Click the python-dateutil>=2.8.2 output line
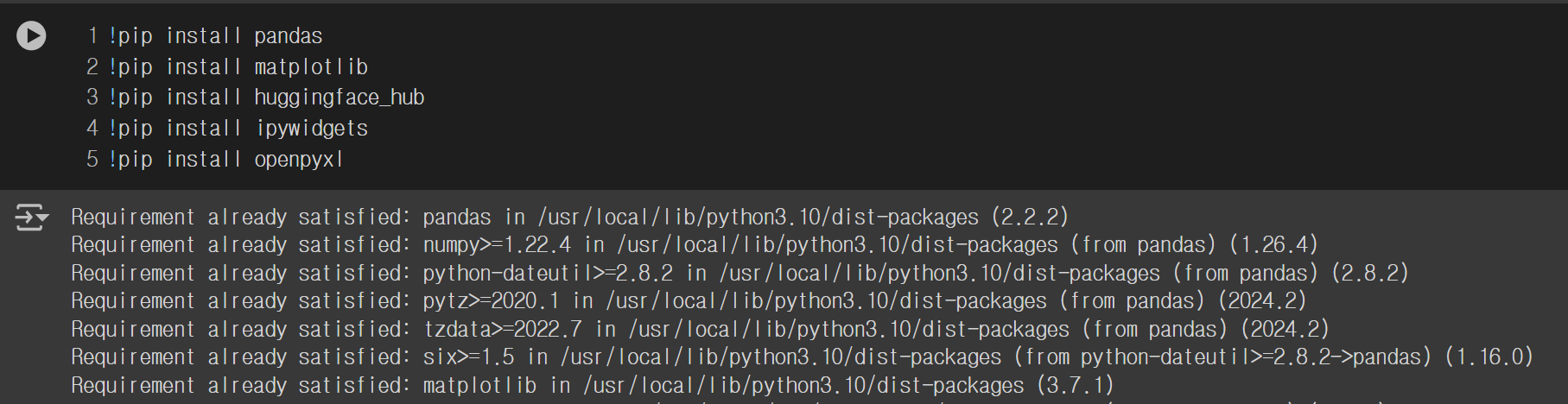The image size is (1568, 404). pos(740,273)
